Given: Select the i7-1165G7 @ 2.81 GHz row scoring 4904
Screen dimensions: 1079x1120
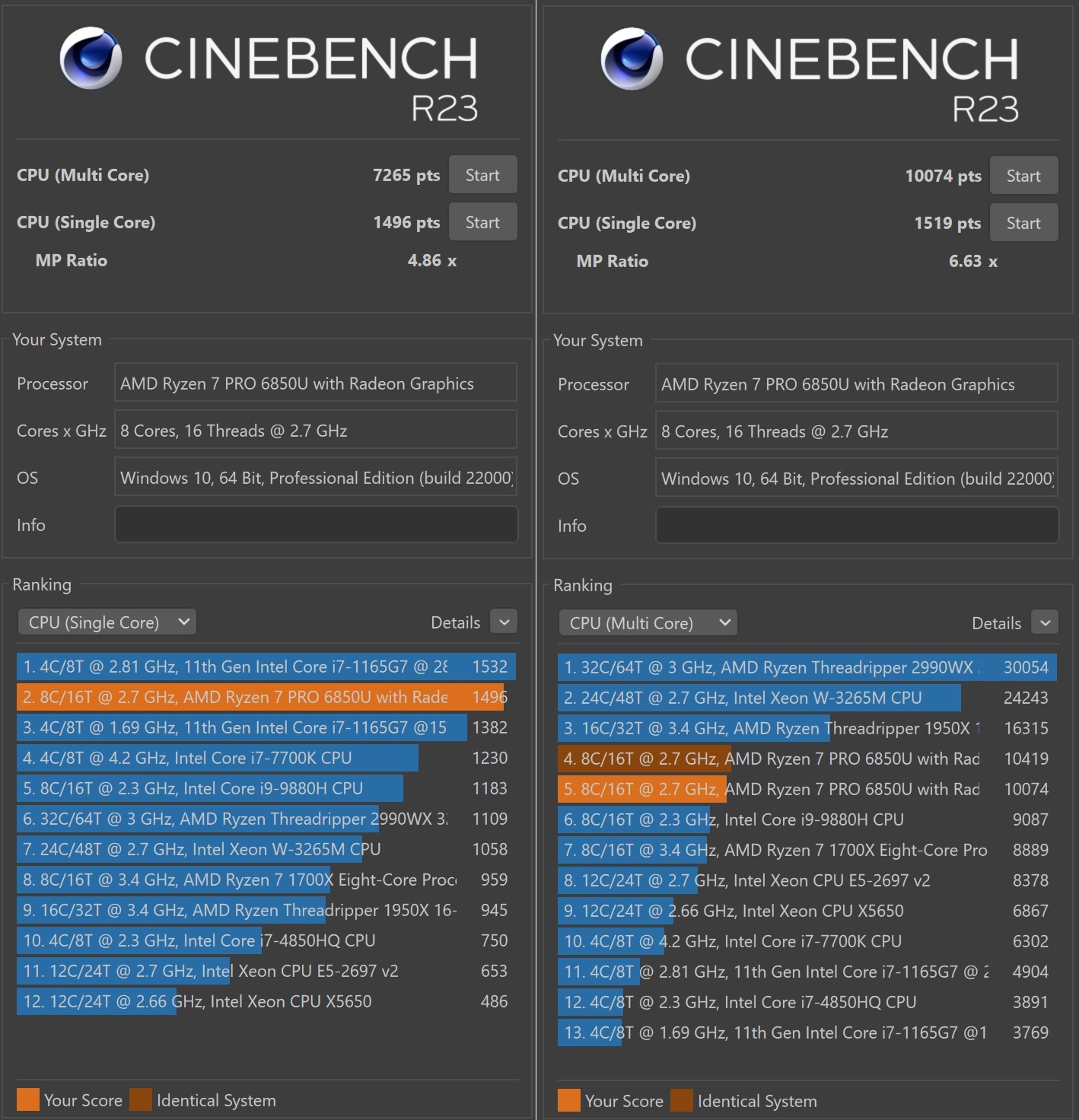Looking at the screenshot, I should click(x=807, y=972).
